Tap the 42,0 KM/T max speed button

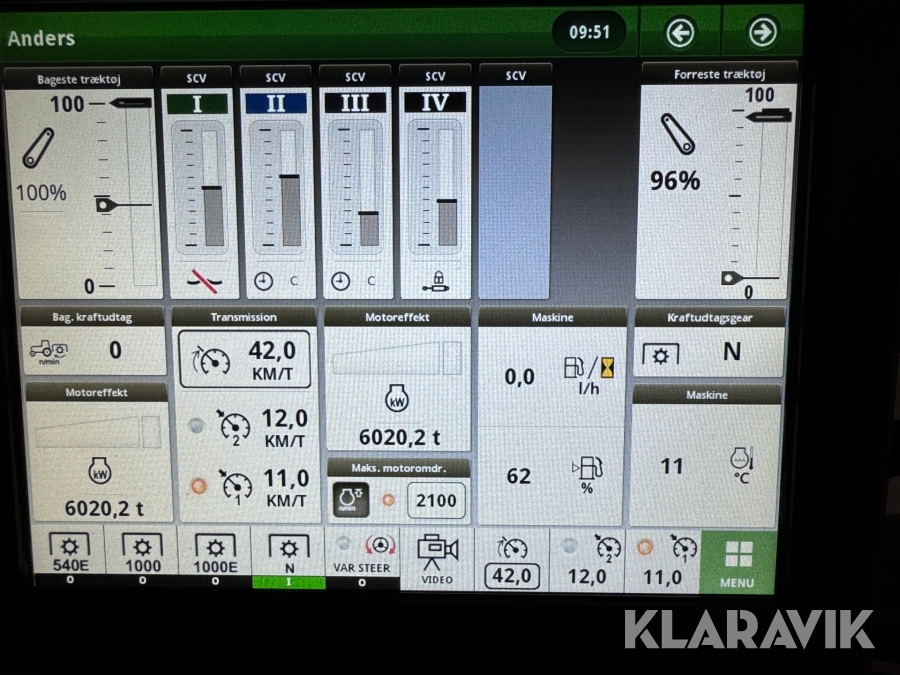[x=244, y=360]
